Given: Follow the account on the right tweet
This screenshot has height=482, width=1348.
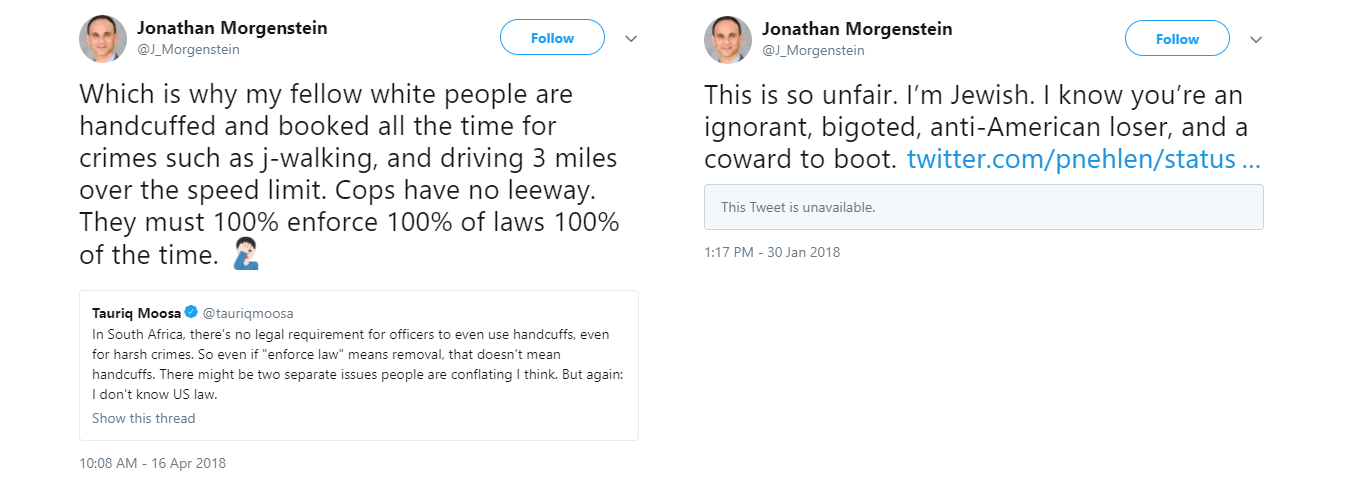Looking at the screenshot, I should [1177, 39].
